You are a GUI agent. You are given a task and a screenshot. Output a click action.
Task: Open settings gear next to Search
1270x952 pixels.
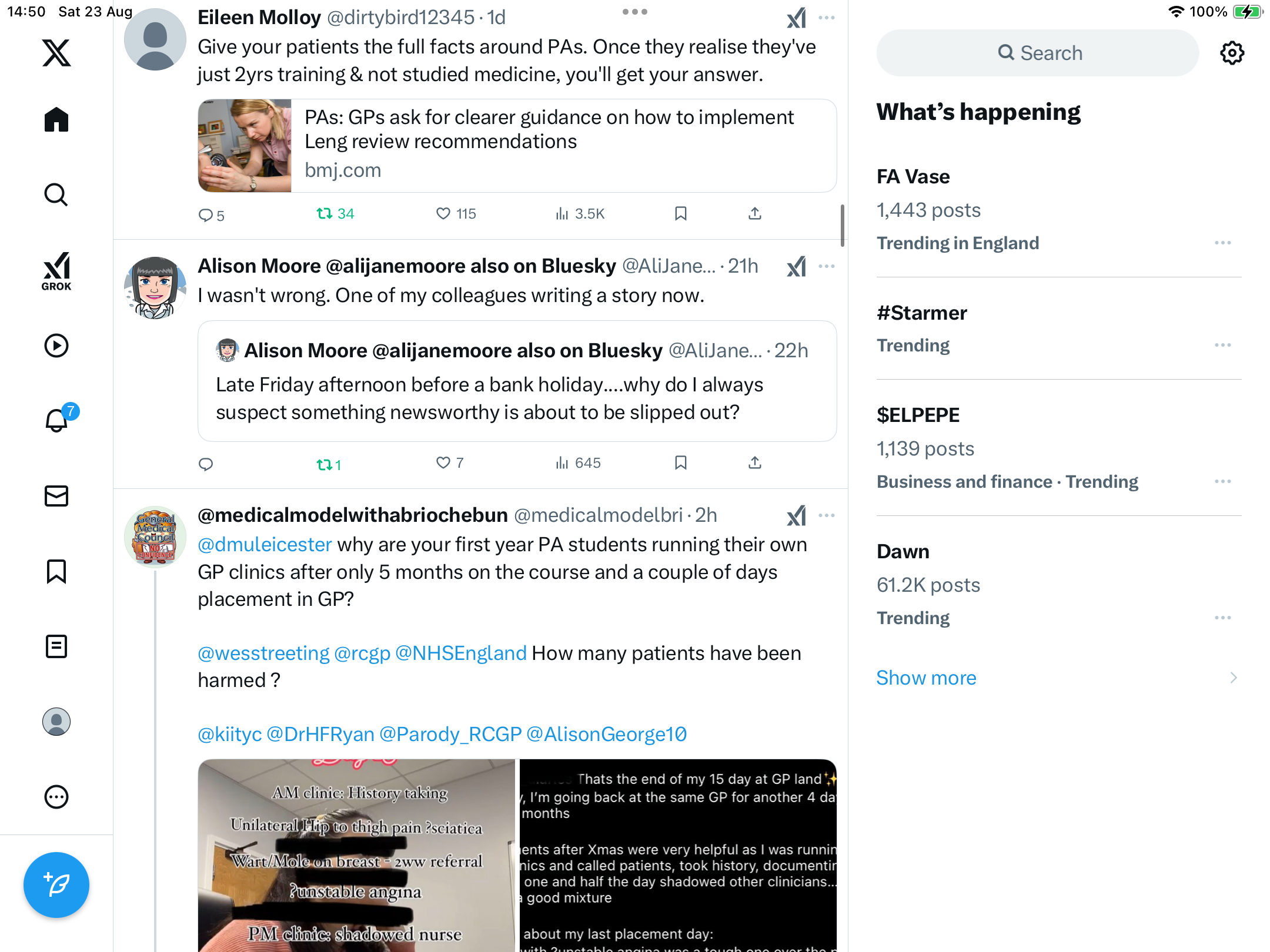point(1232,53)
